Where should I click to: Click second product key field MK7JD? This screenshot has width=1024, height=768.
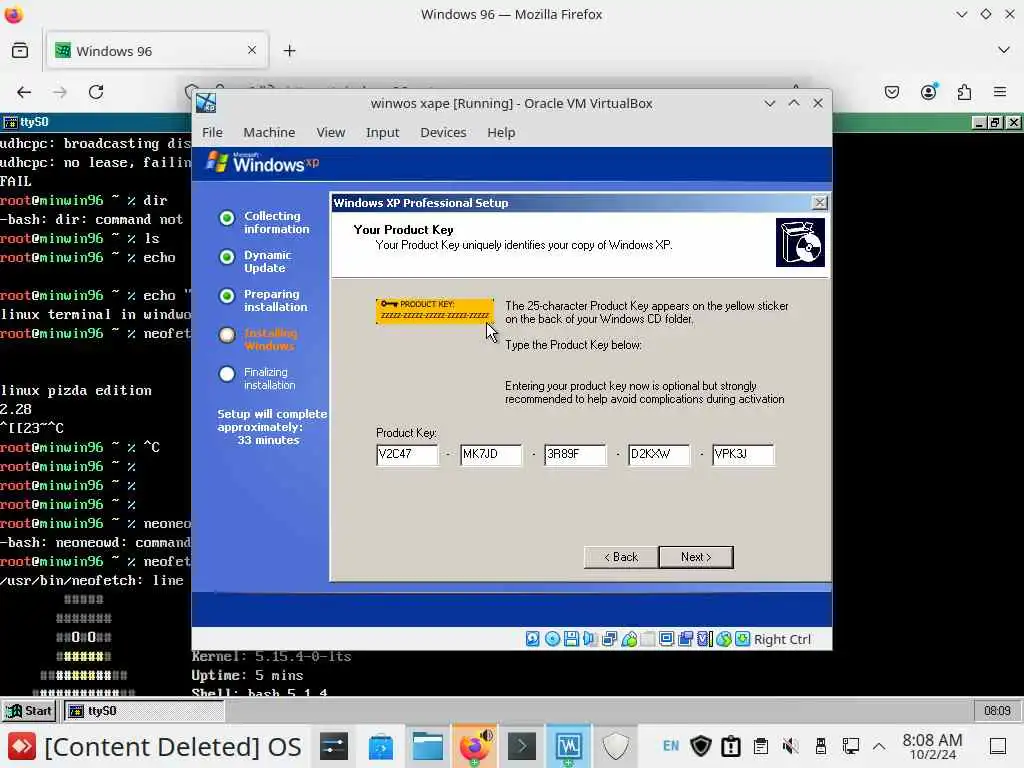coord(491,454)
